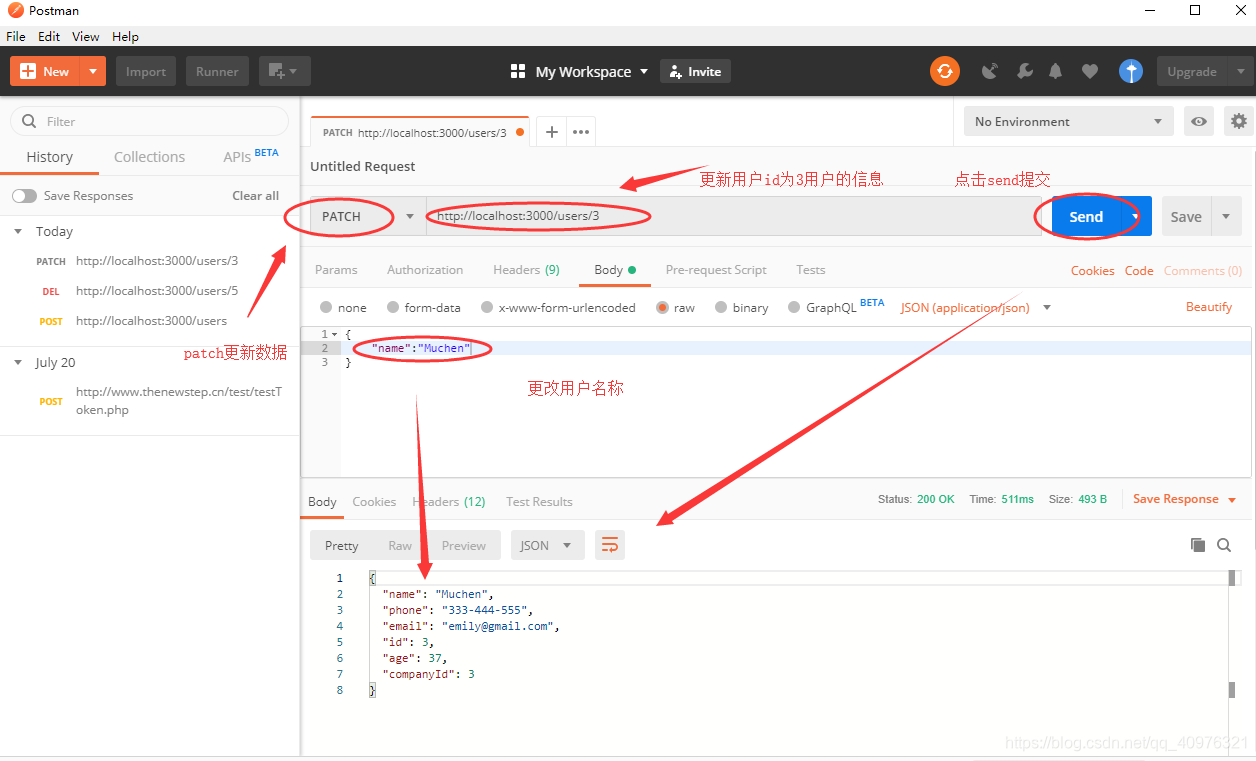Select the binary body type

[721, 308]
